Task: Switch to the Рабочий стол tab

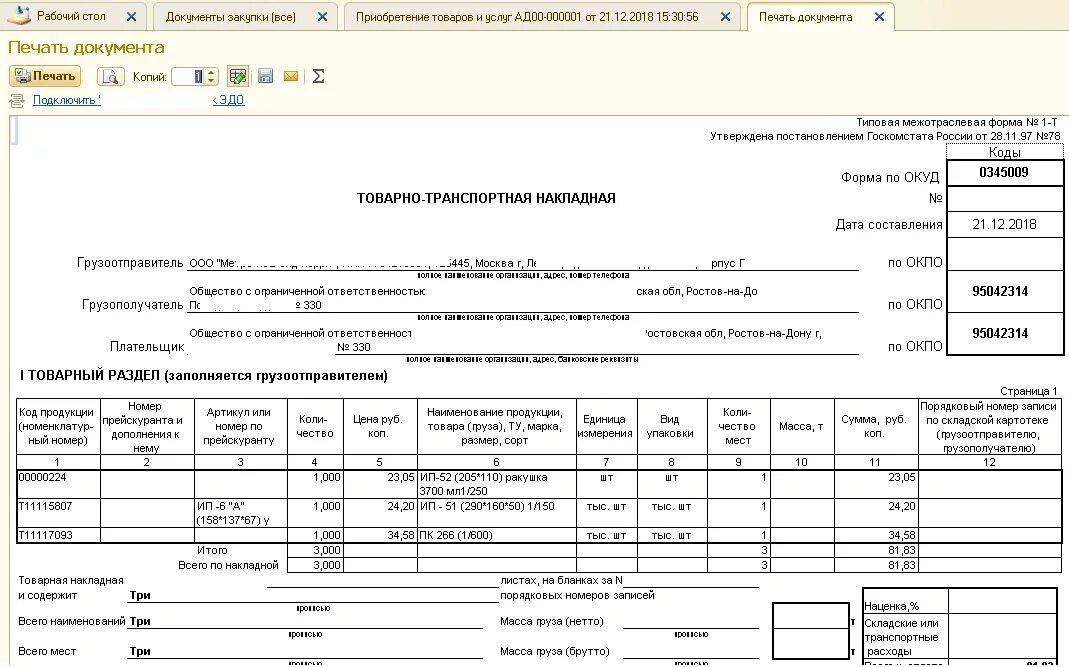Action: (71, 16)
